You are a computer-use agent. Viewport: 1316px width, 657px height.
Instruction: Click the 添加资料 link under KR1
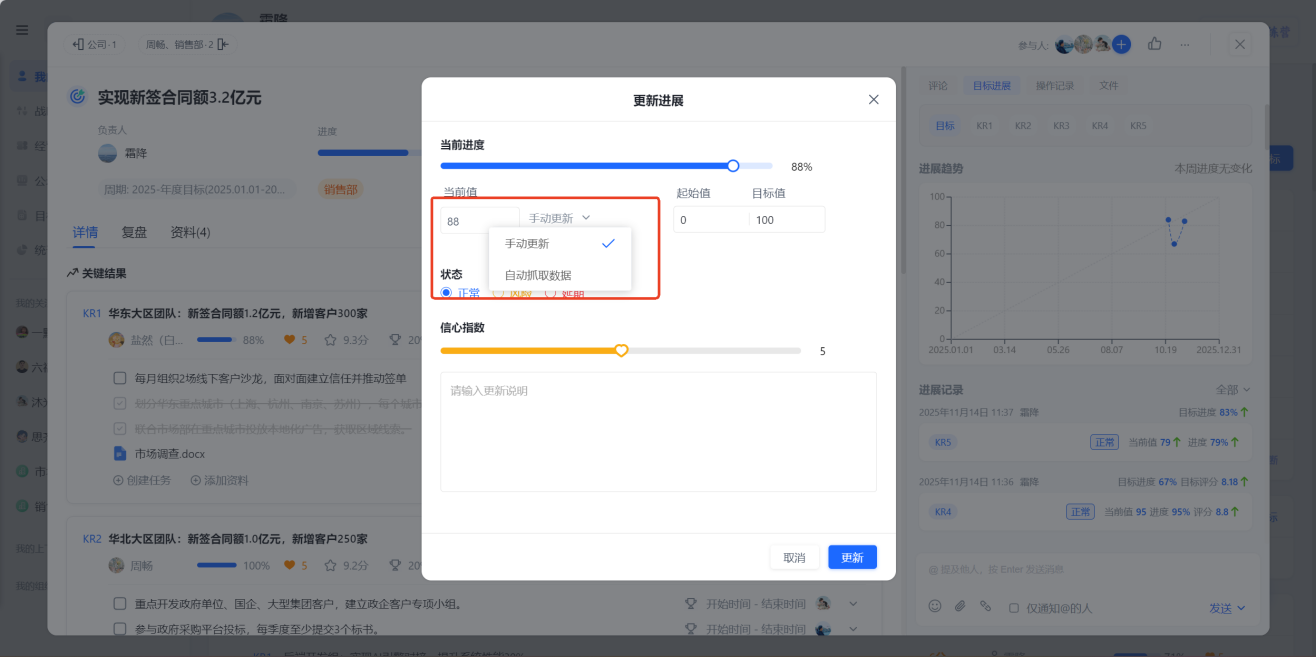[219, 480]
